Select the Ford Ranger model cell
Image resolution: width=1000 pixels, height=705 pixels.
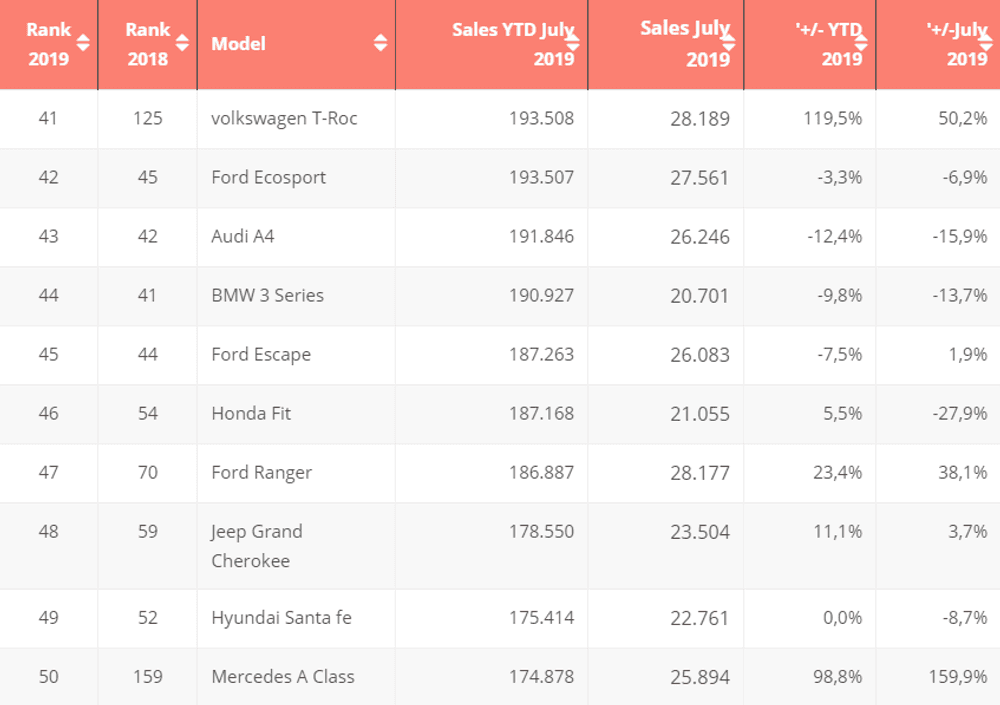(261, 472)
